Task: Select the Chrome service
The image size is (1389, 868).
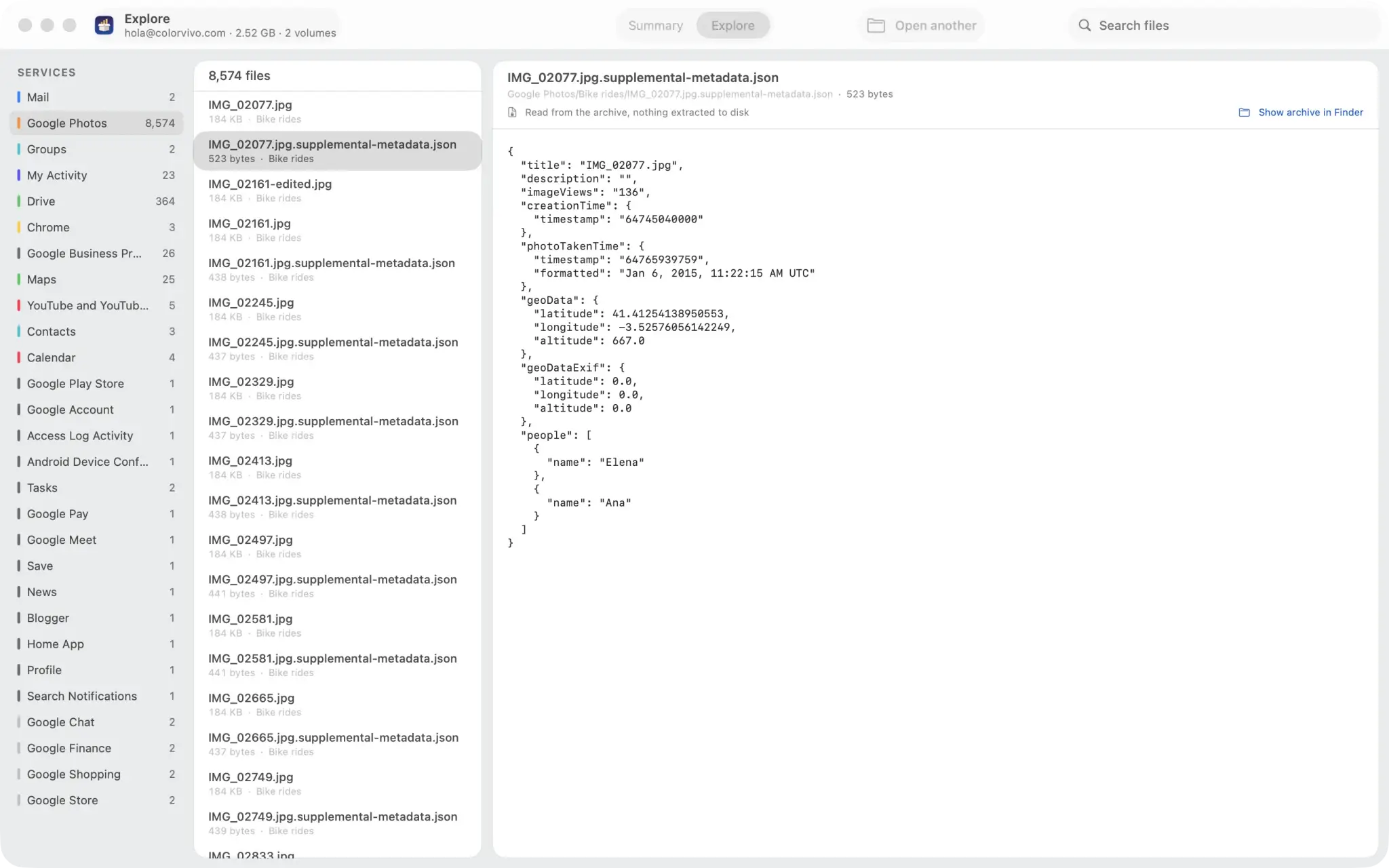Action: coord(96,227)
